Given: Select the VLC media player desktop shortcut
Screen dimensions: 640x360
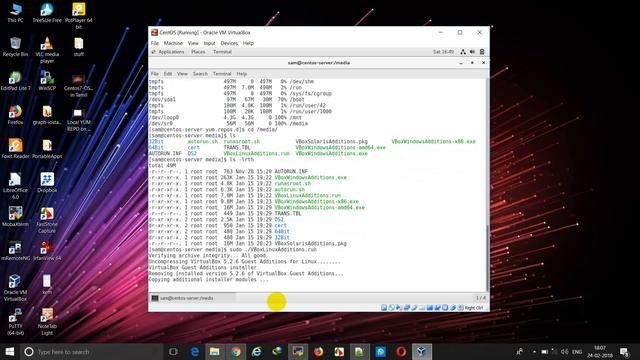Looking at the screenshot, I should point(47,50).
